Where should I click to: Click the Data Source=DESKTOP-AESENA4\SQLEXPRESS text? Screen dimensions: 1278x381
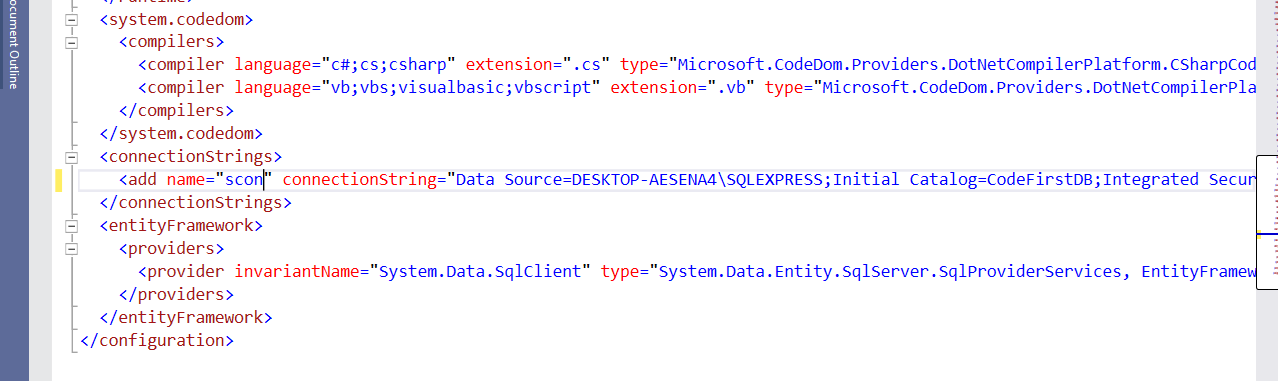[642, 180]
